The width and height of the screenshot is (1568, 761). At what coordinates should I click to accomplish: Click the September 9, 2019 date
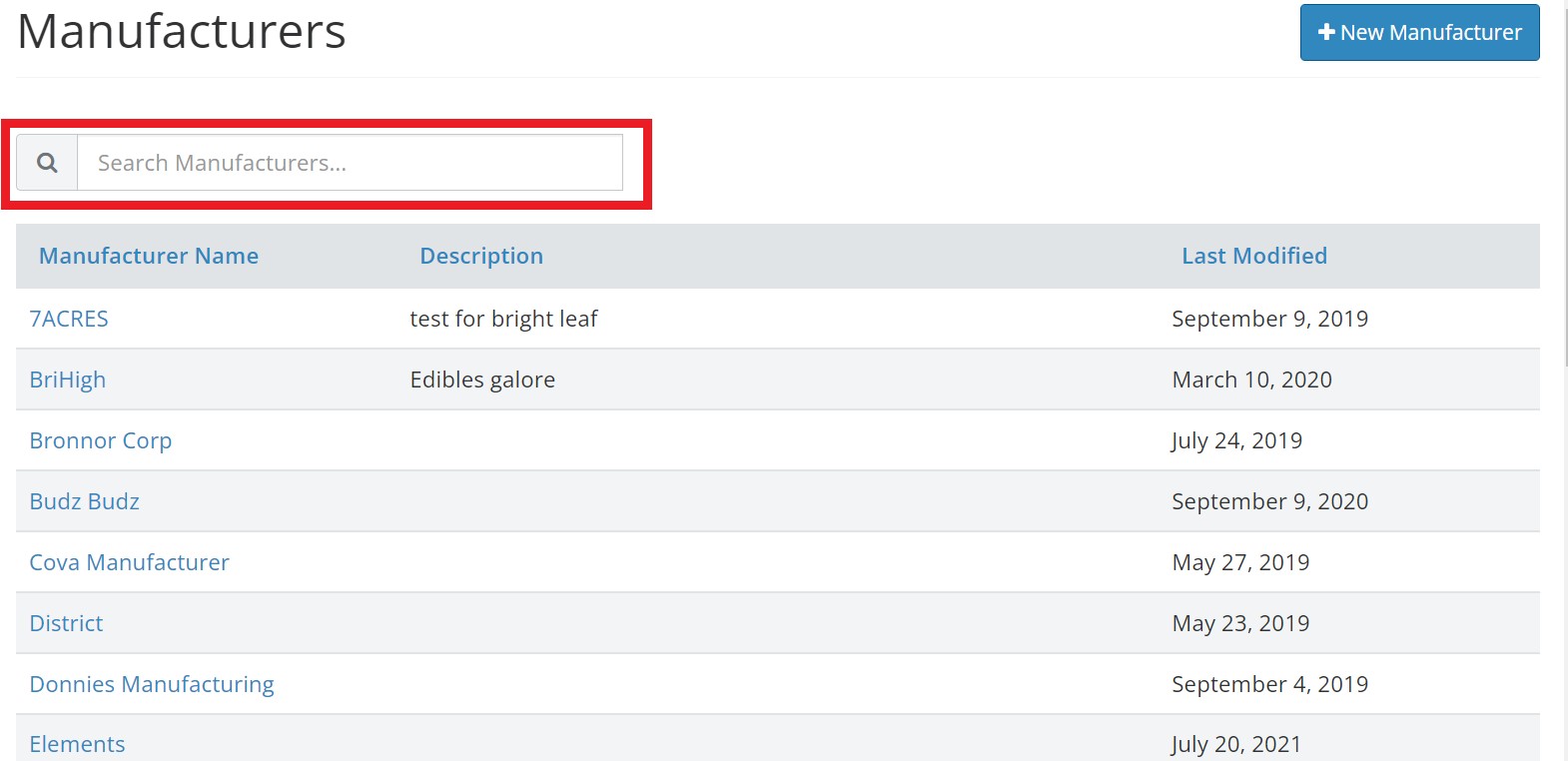click(x=1269, y=319)
